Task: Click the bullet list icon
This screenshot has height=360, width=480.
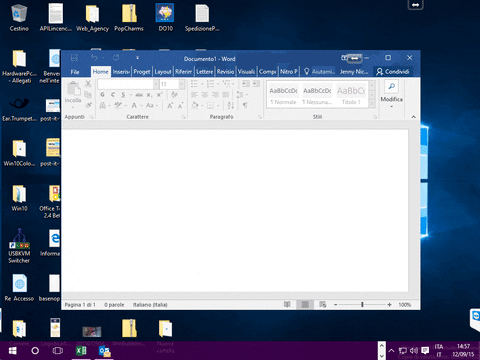Action: click(194, 84)
